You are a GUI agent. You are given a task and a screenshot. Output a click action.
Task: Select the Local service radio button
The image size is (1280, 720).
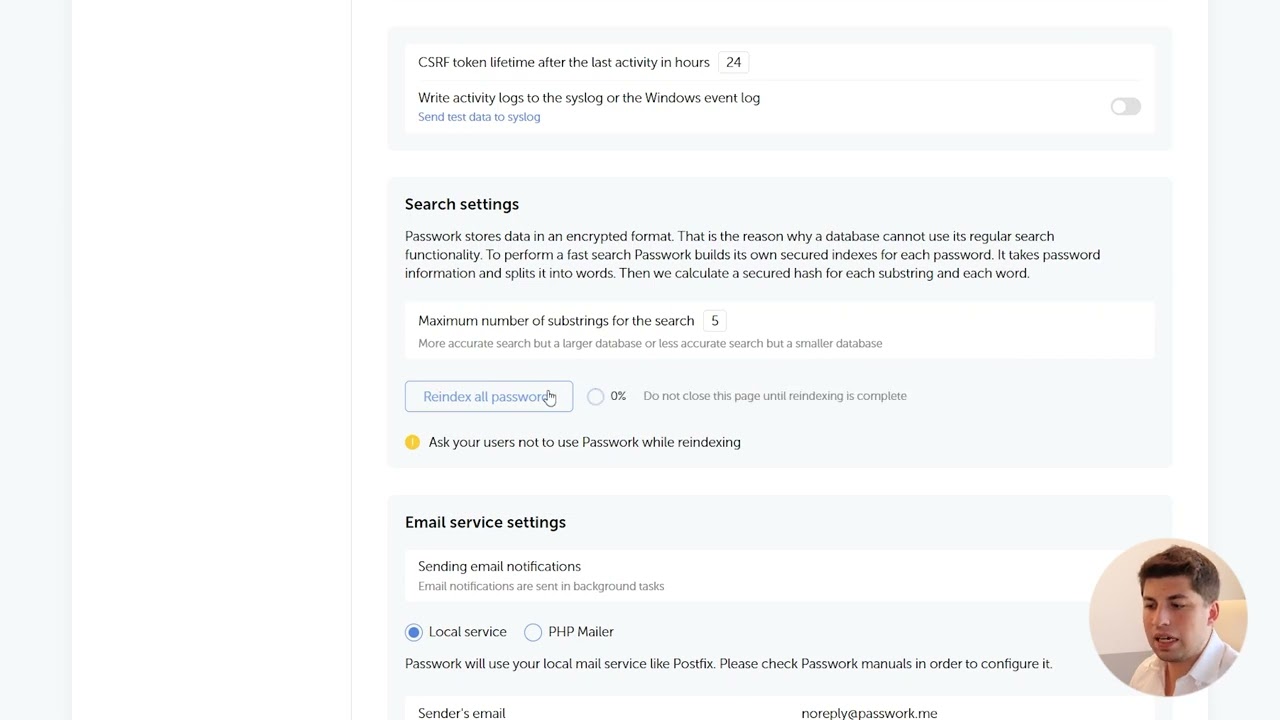414,632
